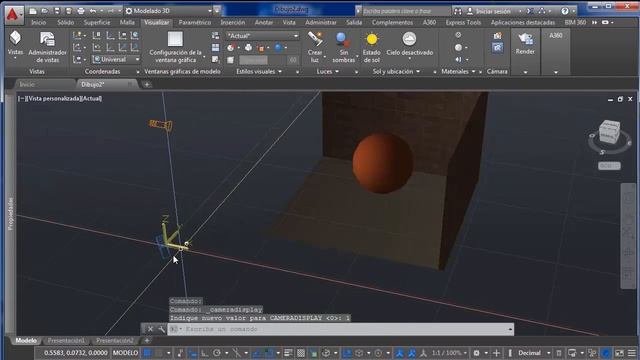Click the Undo arrow in quick access toolbar
Viewport: 640px width, 360px height.
[x=93, y=11]
